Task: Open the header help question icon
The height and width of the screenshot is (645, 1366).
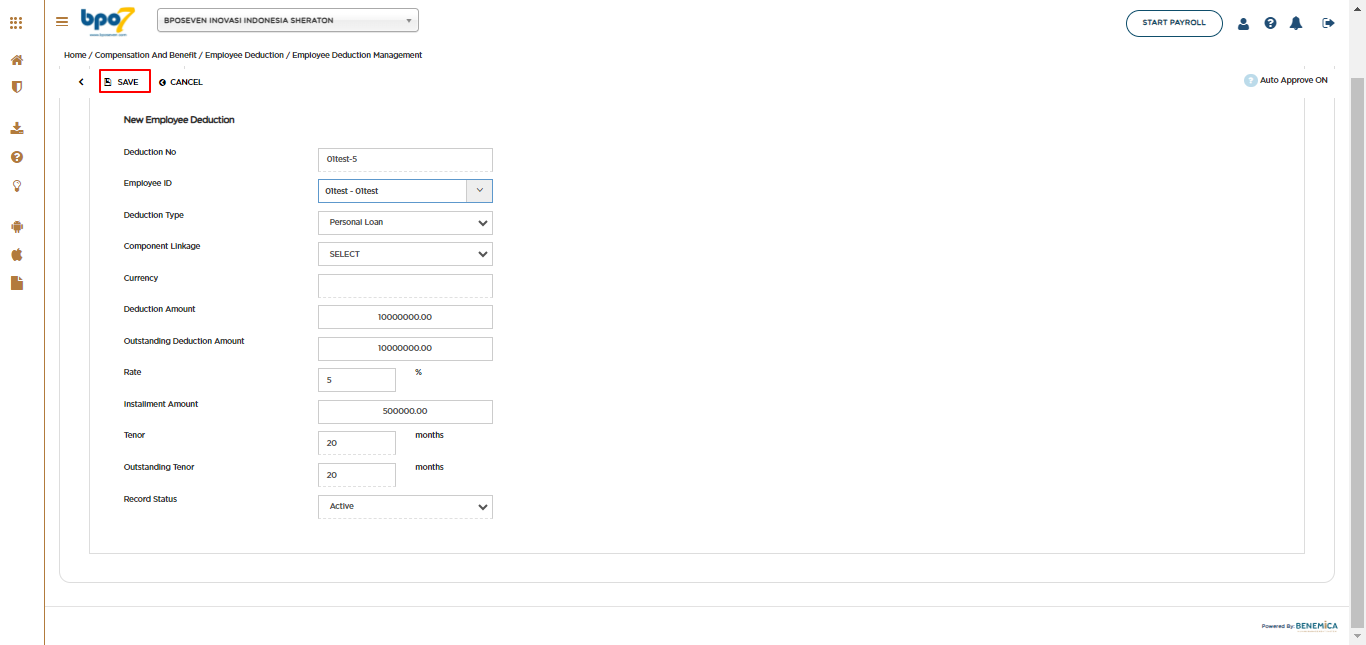Action: (x=1270, y=23)
